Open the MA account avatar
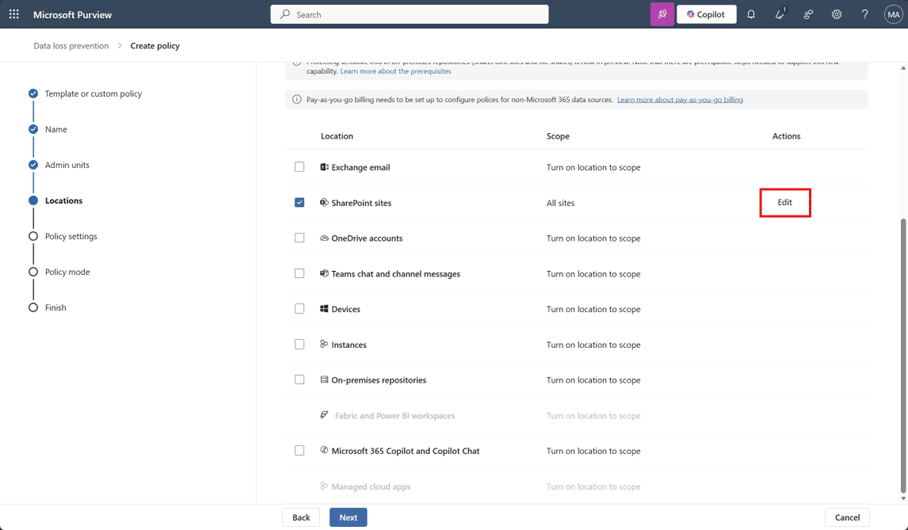The width and height of the screenshot is (908, 530). coord(892,15)
